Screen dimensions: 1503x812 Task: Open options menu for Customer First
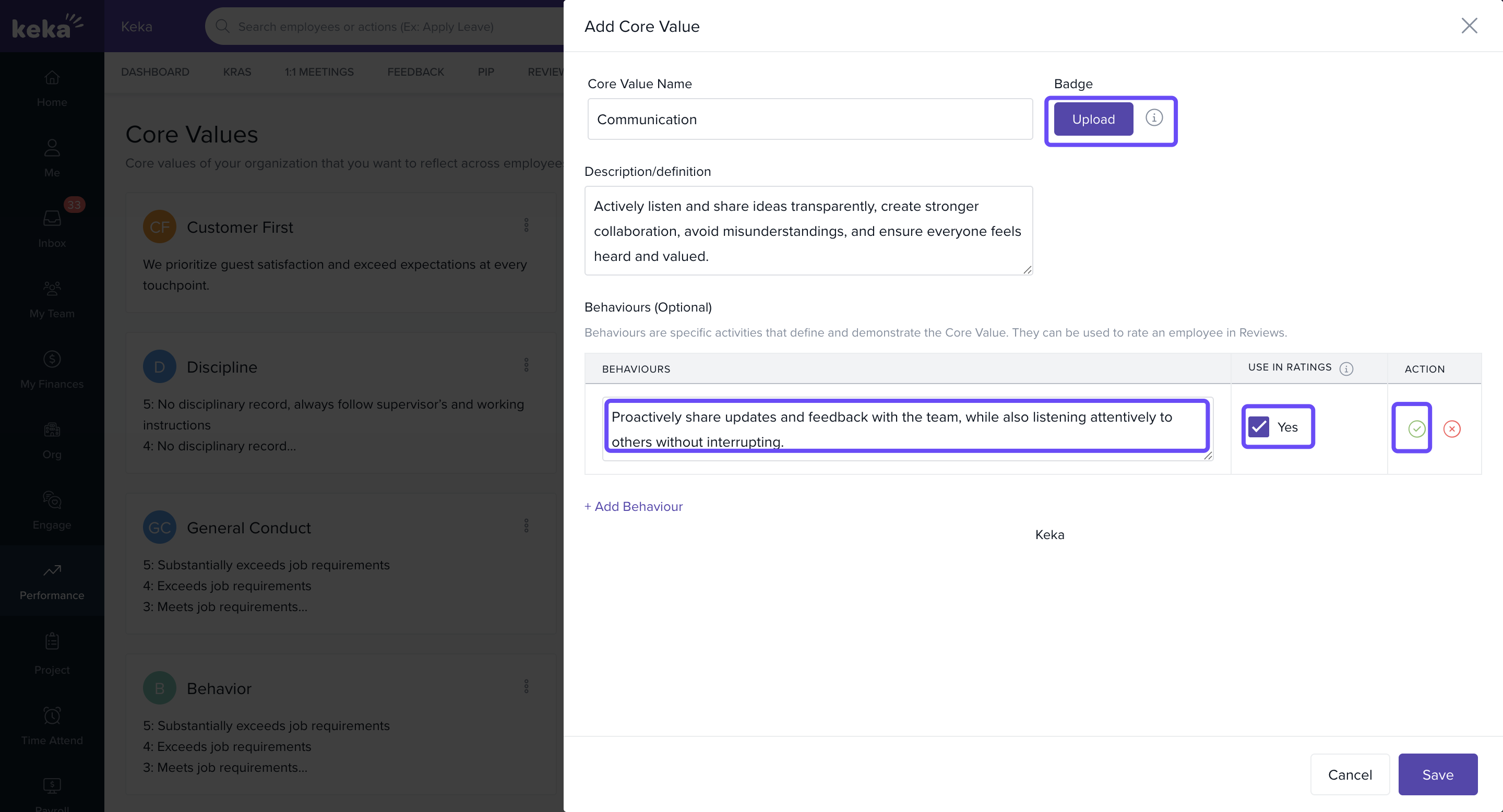(x=526, y=225)
